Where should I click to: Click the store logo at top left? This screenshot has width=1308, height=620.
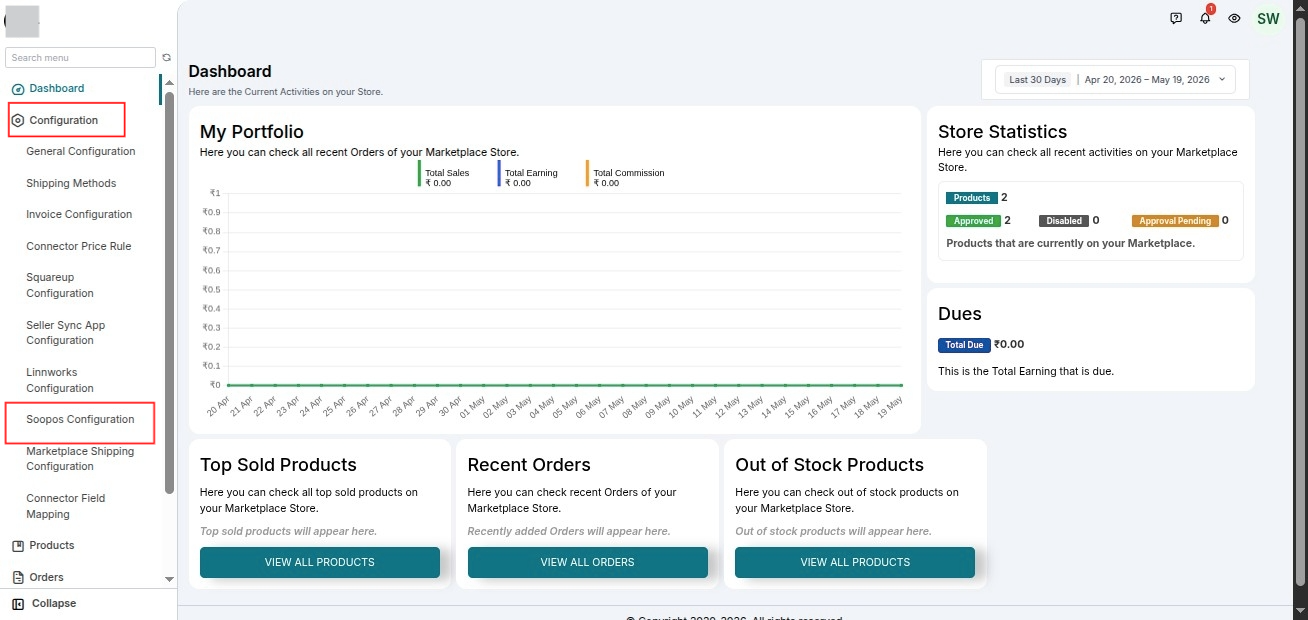[x=22, y=20]
